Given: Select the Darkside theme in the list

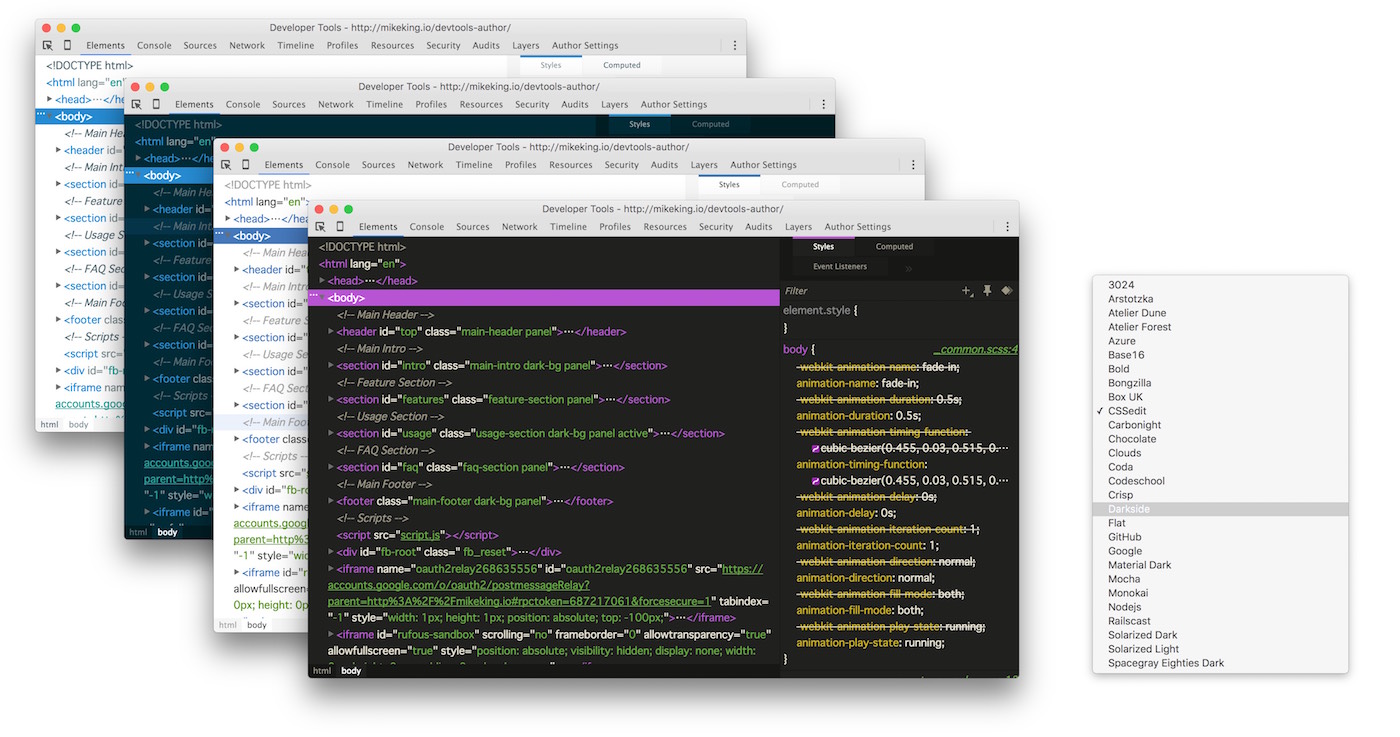Looking at the screenshot, I should coord(1220,509).
